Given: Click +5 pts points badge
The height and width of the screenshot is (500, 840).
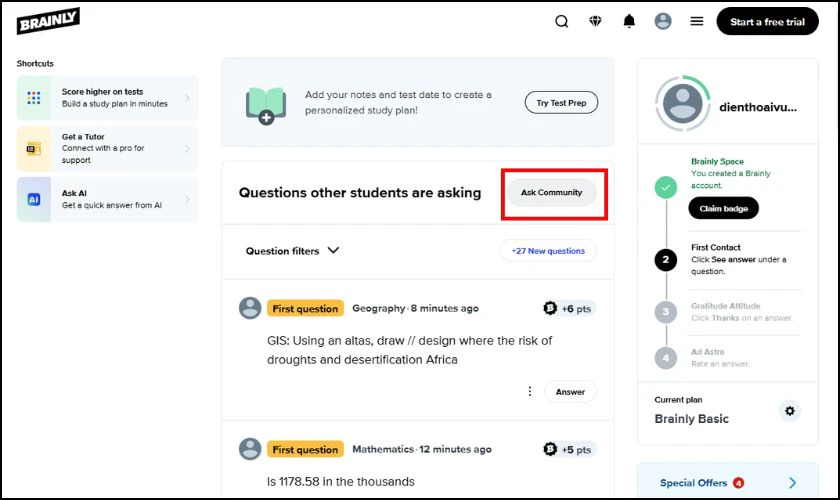Looking at the screenshot, I should 569,449.
